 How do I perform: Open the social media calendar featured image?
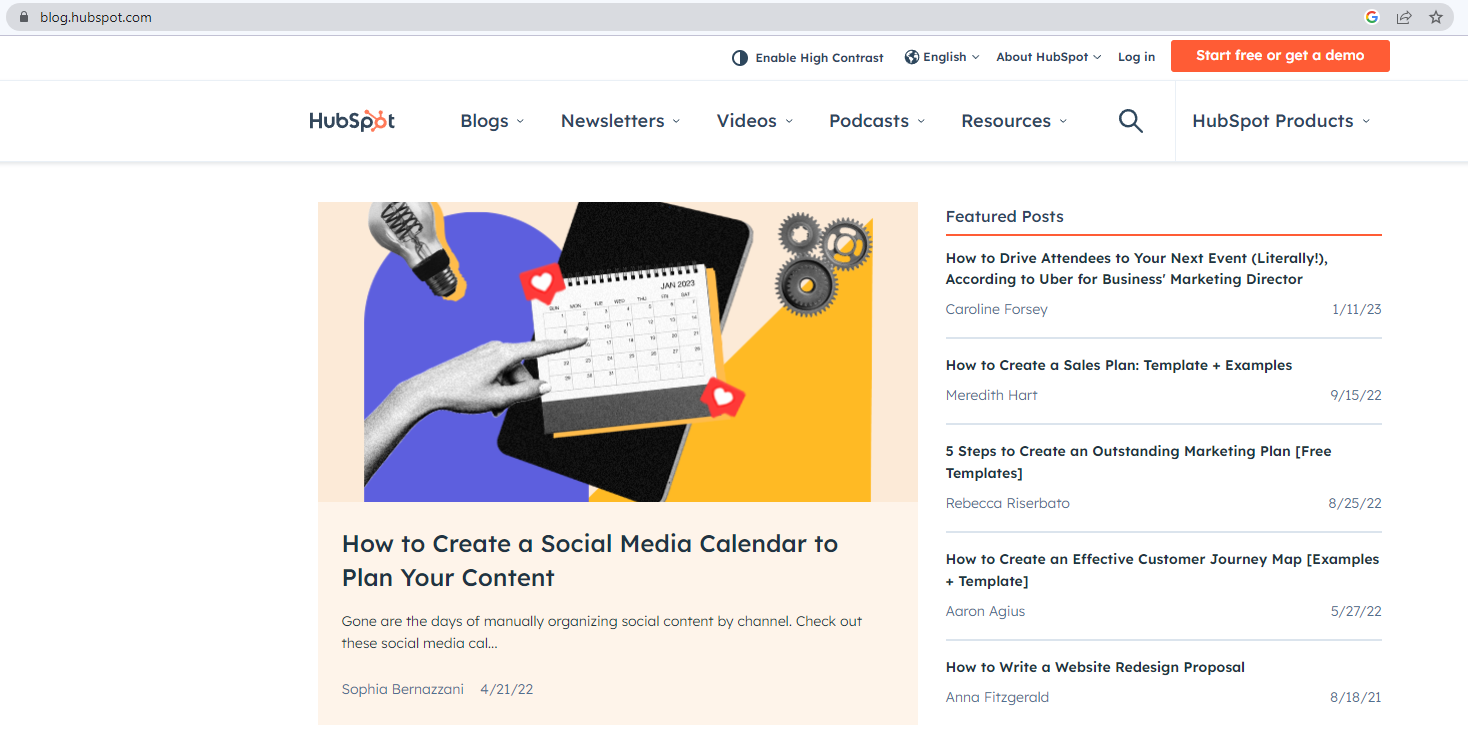pos(618,352)
